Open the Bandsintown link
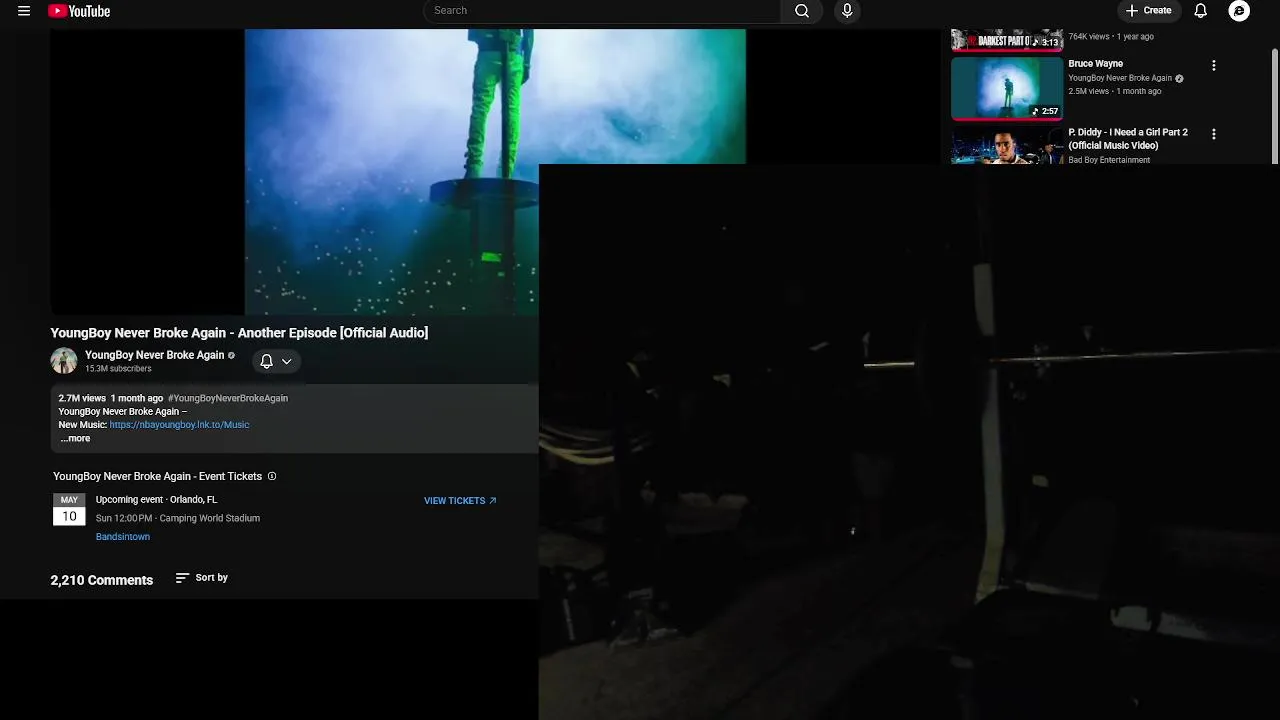 pyautogui.click(x=123, y=537)
